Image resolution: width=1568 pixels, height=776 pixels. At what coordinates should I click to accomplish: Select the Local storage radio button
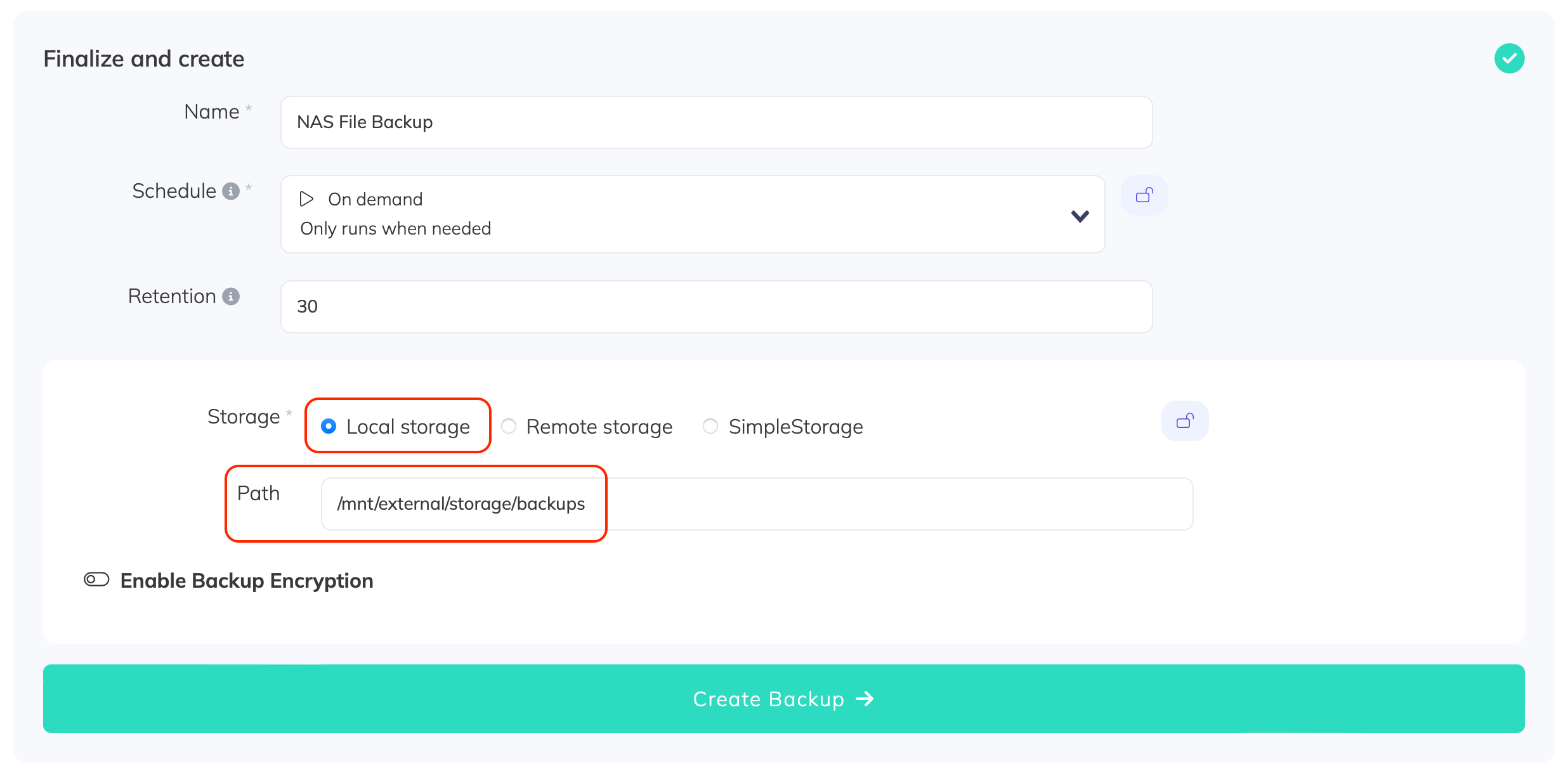(x=329, y=426)
